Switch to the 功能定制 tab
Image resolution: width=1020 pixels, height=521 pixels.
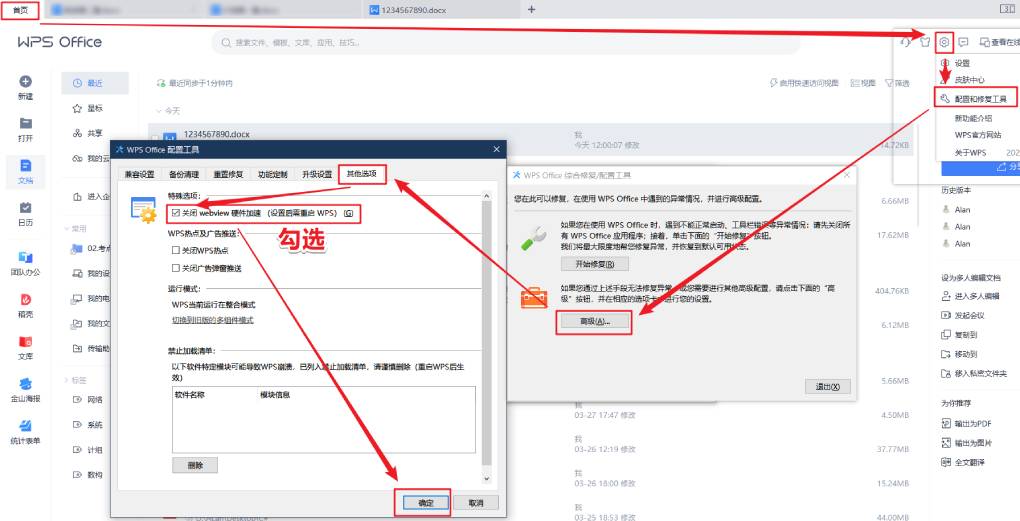(273, 174)
